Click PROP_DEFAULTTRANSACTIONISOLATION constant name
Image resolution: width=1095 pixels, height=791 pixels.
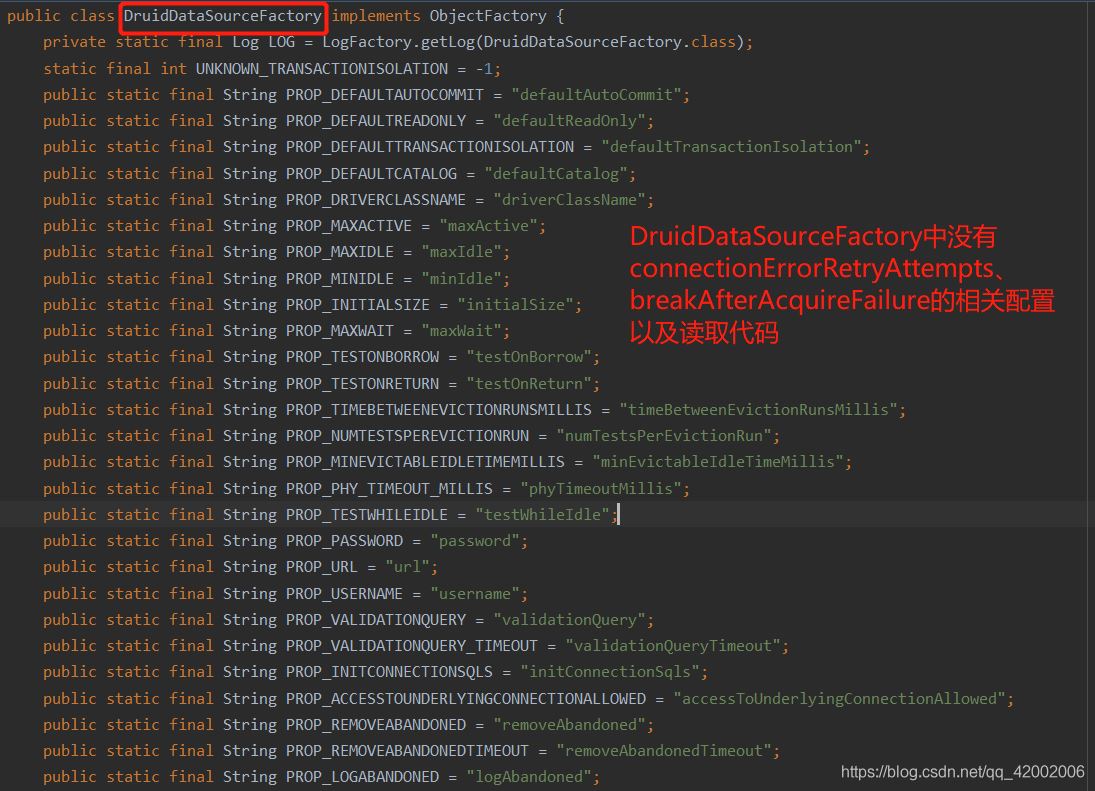(429, 147)
